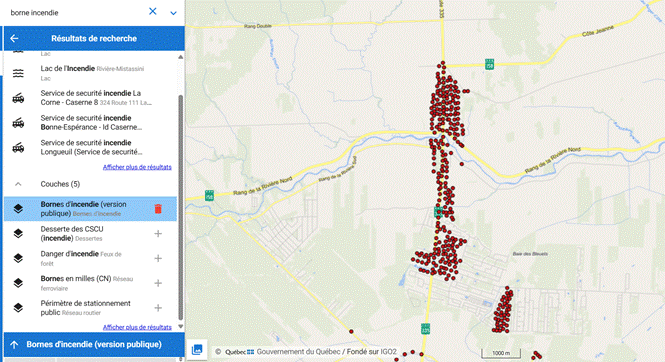This screenshot has width=665, height=362.
Task: Click the borne incendie search field
Action: point(76,13)
